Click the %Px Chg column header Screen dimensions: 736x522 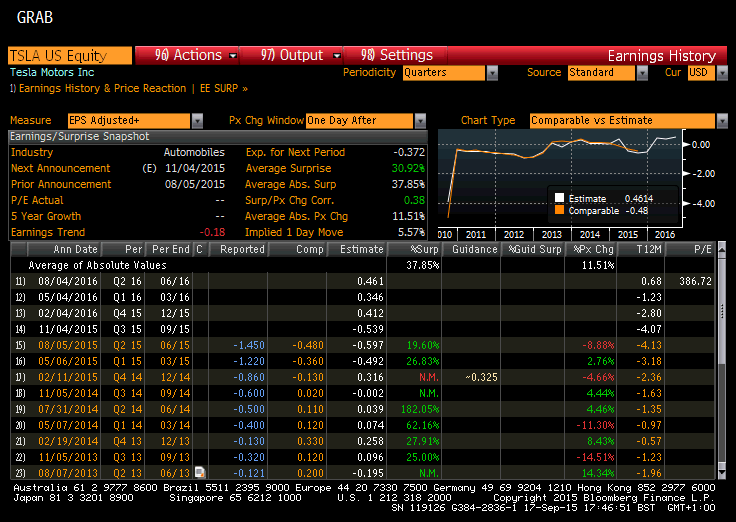point(590,249)
